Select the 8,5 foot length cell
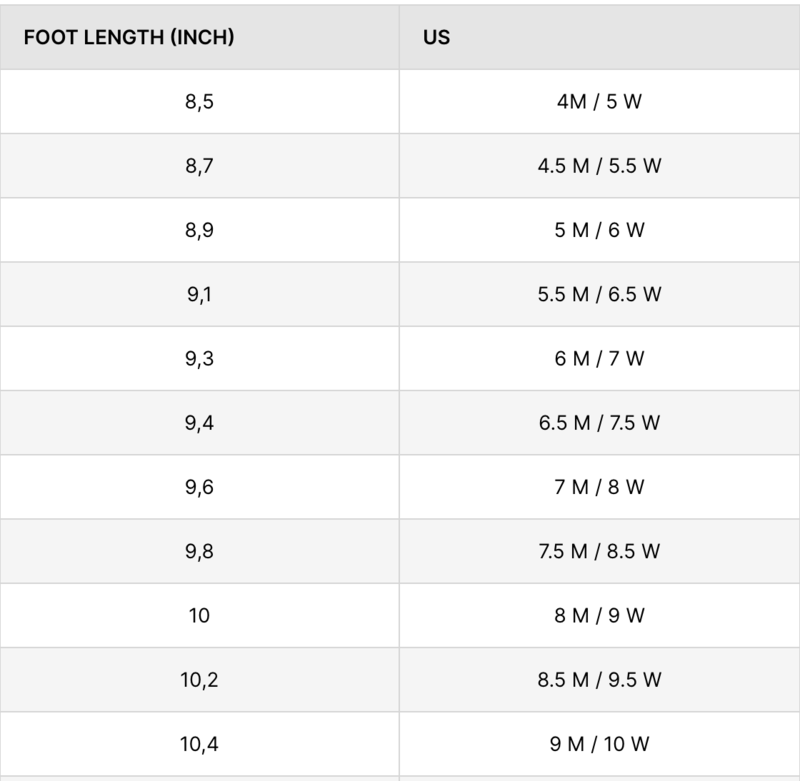 pyautogui.click(x=199, y=102)
